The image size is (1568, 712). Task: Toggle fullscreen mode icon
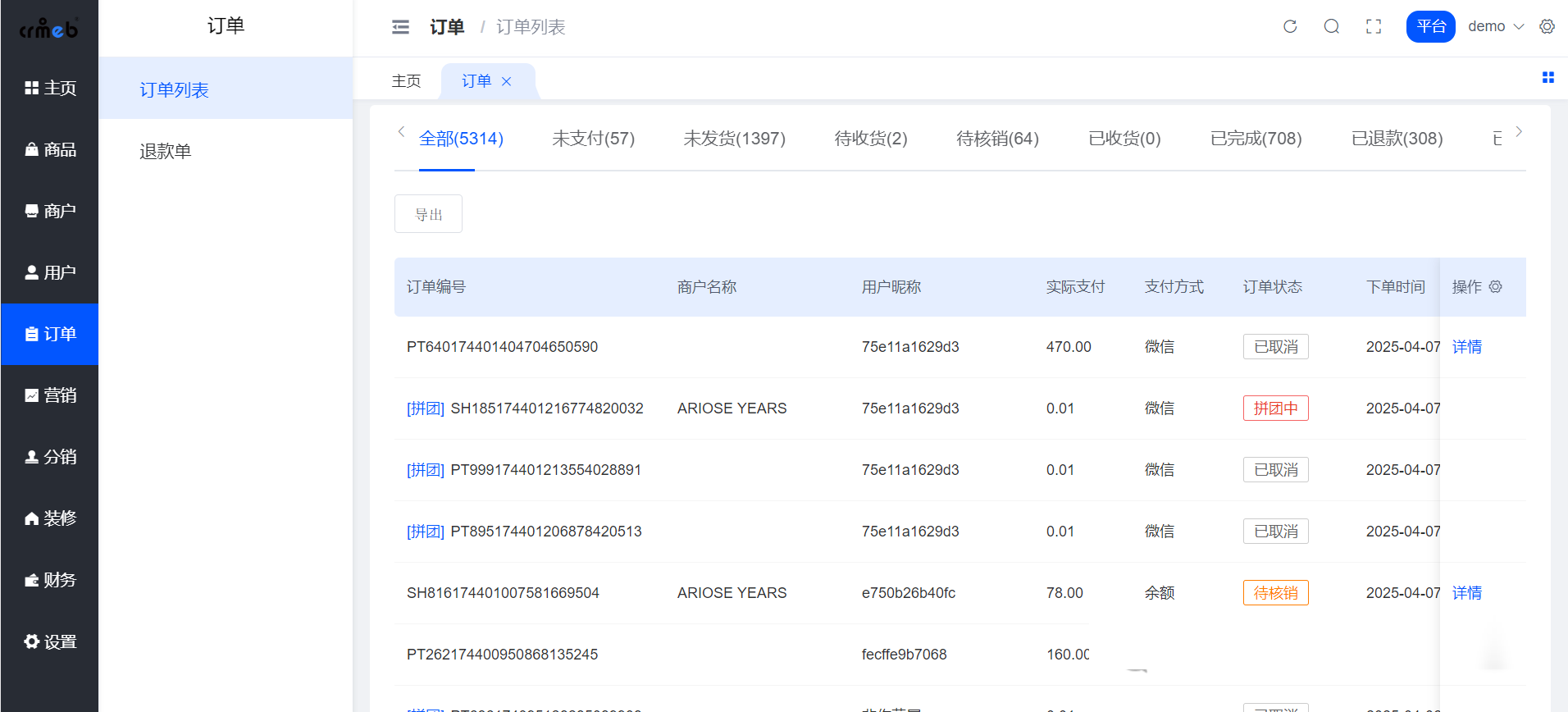(x=1374, y=27)
